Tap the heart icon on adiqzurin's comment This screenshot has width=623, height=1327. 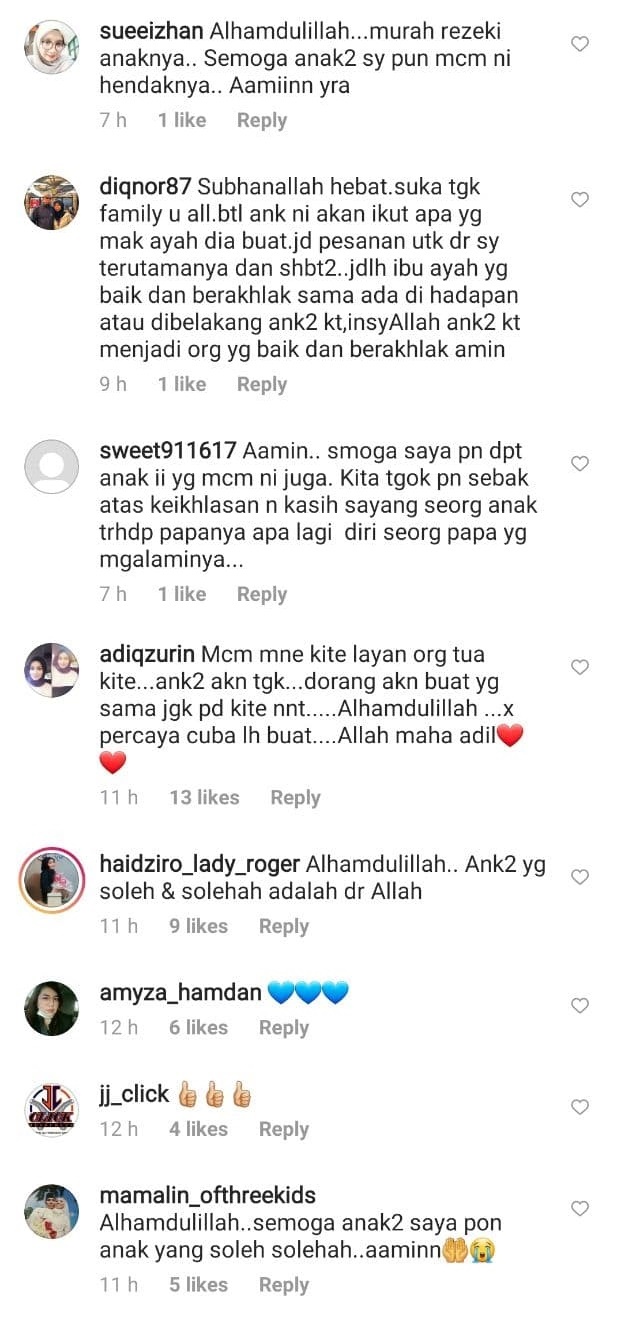click(580, 667)
